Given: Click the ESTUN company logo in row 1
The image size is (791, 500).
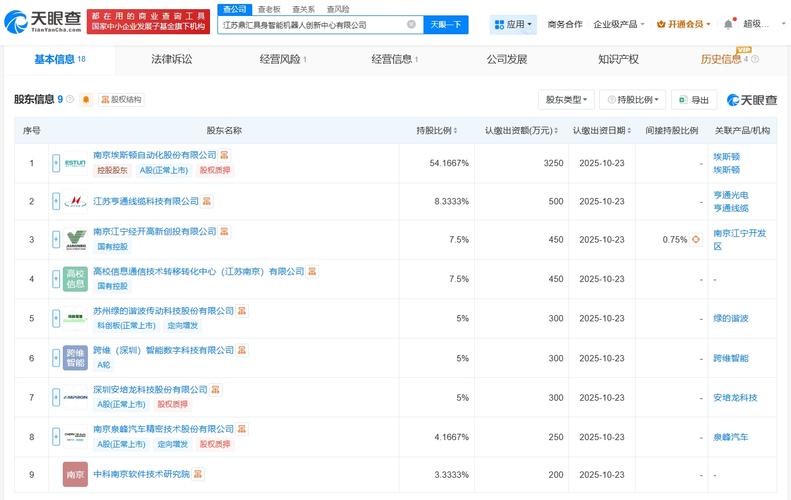Looking at the screenshot, I should 75,163.
